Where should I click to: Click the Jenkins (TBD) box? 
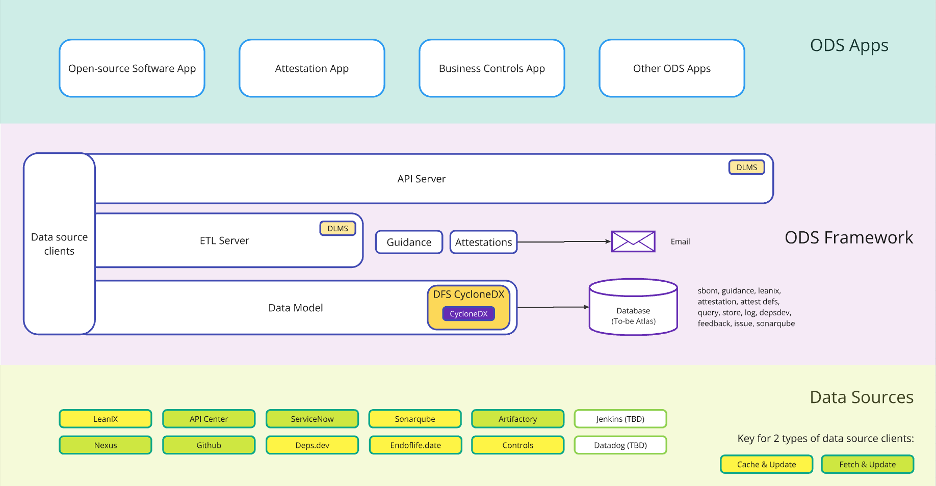(620, 419)
